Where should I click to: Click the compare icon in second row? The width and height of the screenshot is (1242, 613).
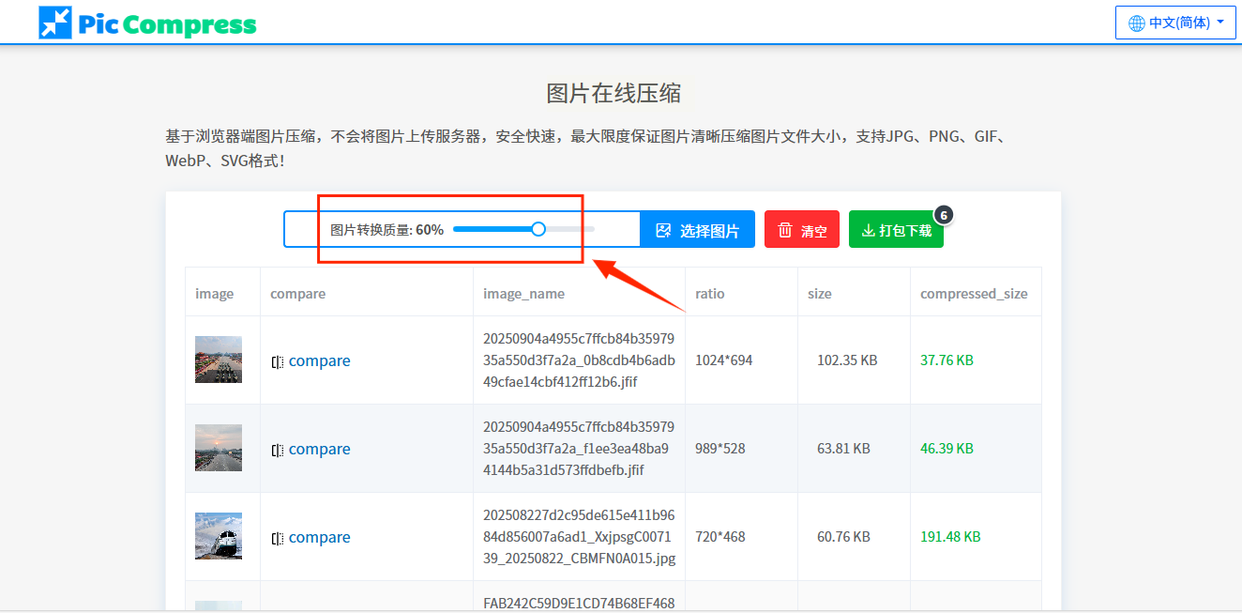pyautogui.click(x=278, y=450)
